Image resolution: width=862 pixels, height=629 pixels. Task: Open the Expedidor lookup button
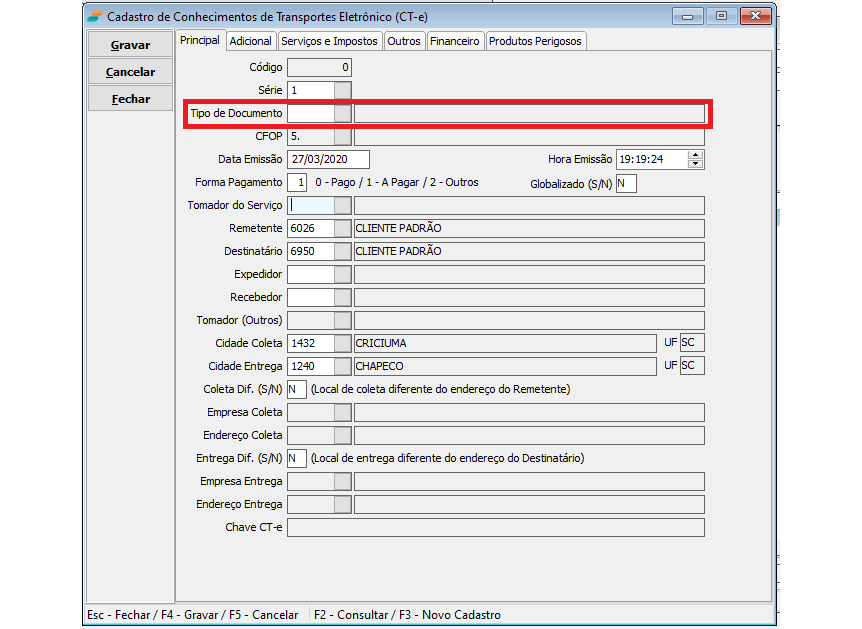(x=343, y=274)
